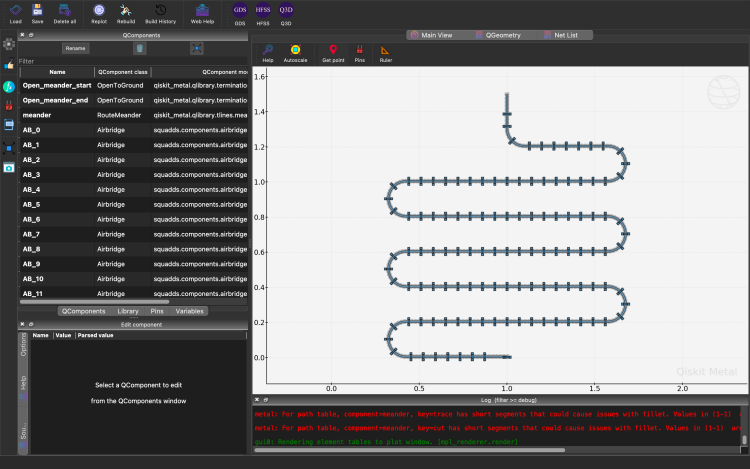Select the meander component row
The image size is (750, 469).
pyautogui.click(x=134, y=115)
